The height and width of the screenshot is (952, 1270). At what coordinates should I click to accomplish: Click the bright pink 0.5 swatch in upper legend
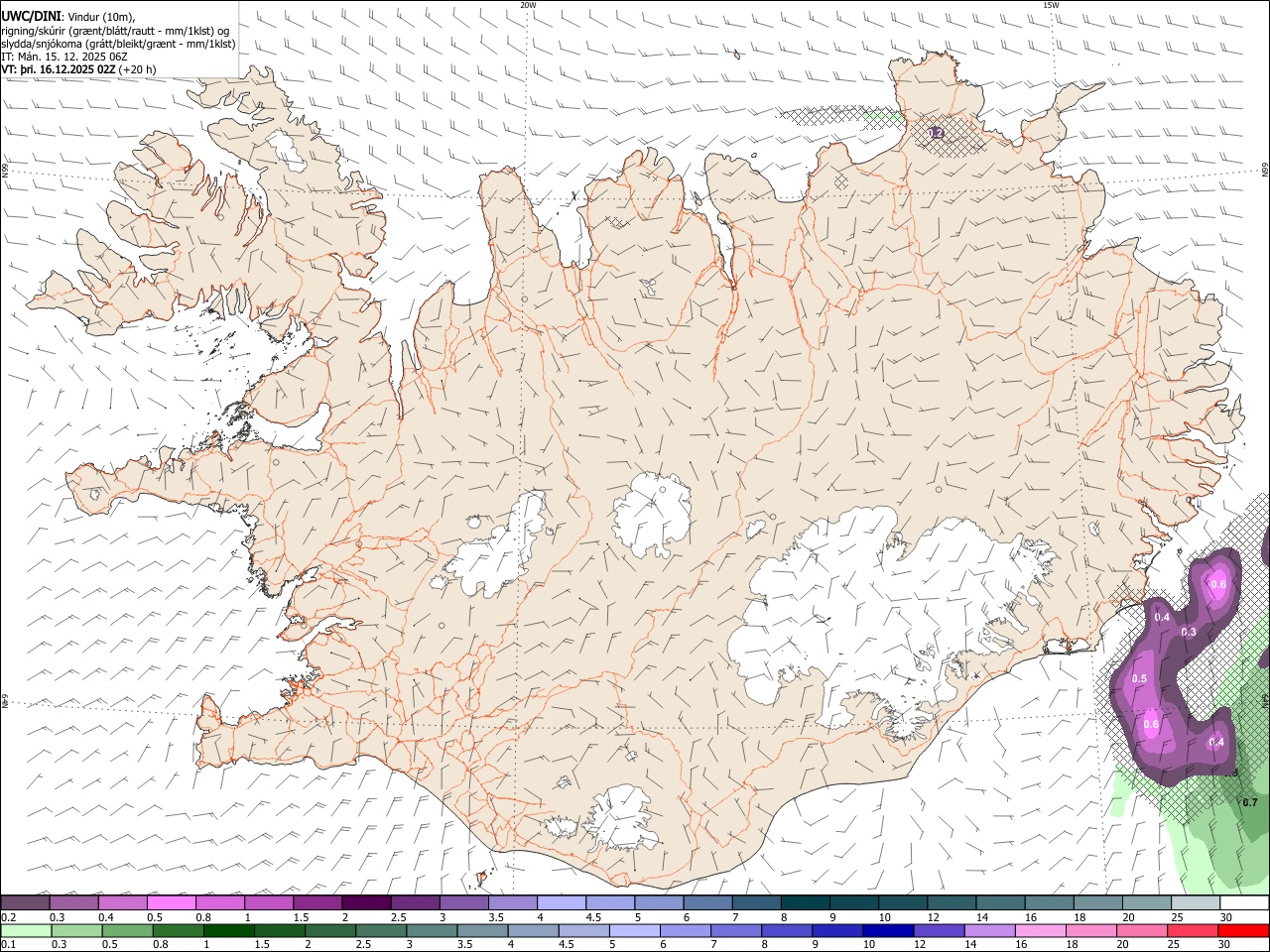[x=172, y=903]
